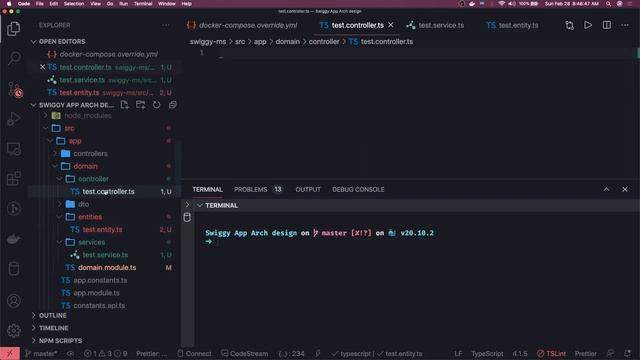640x360 pixels.
Task: Click Connect in status bar
Action: tap(194, 353)
